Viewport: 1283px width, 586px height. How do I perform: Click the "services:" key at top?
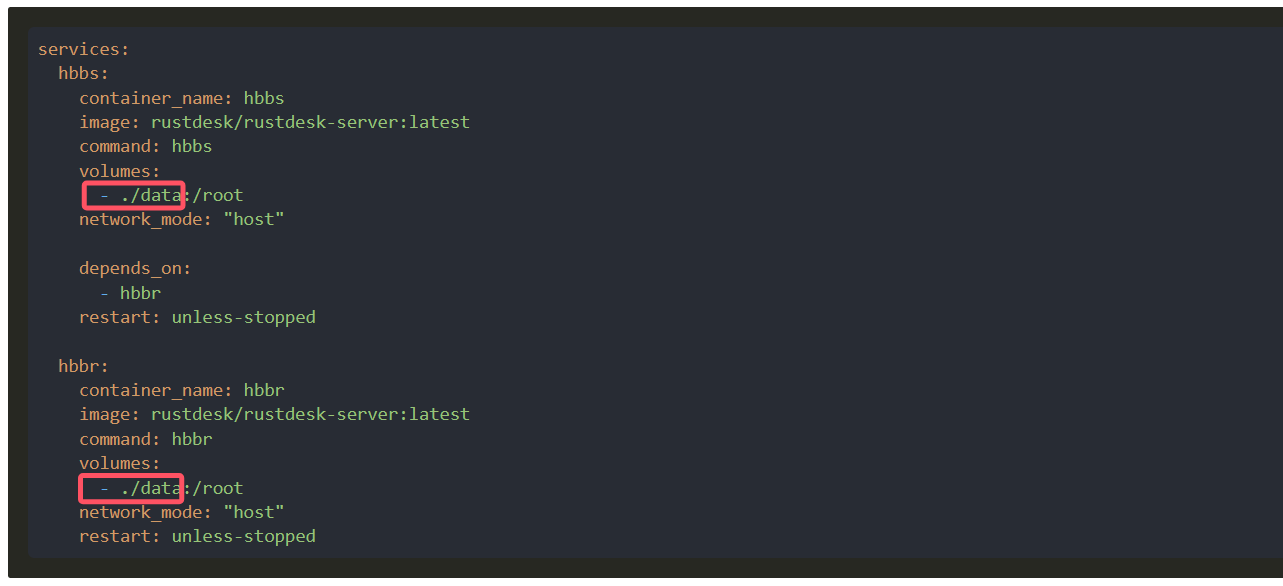pos(84,49)
